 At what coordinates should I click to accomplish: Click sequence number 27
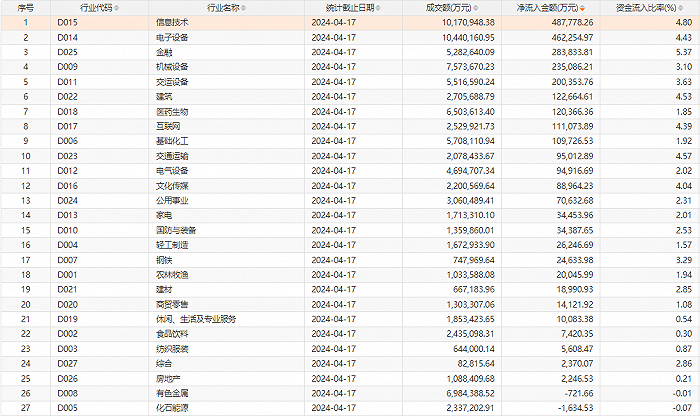[x=26, y=408]
